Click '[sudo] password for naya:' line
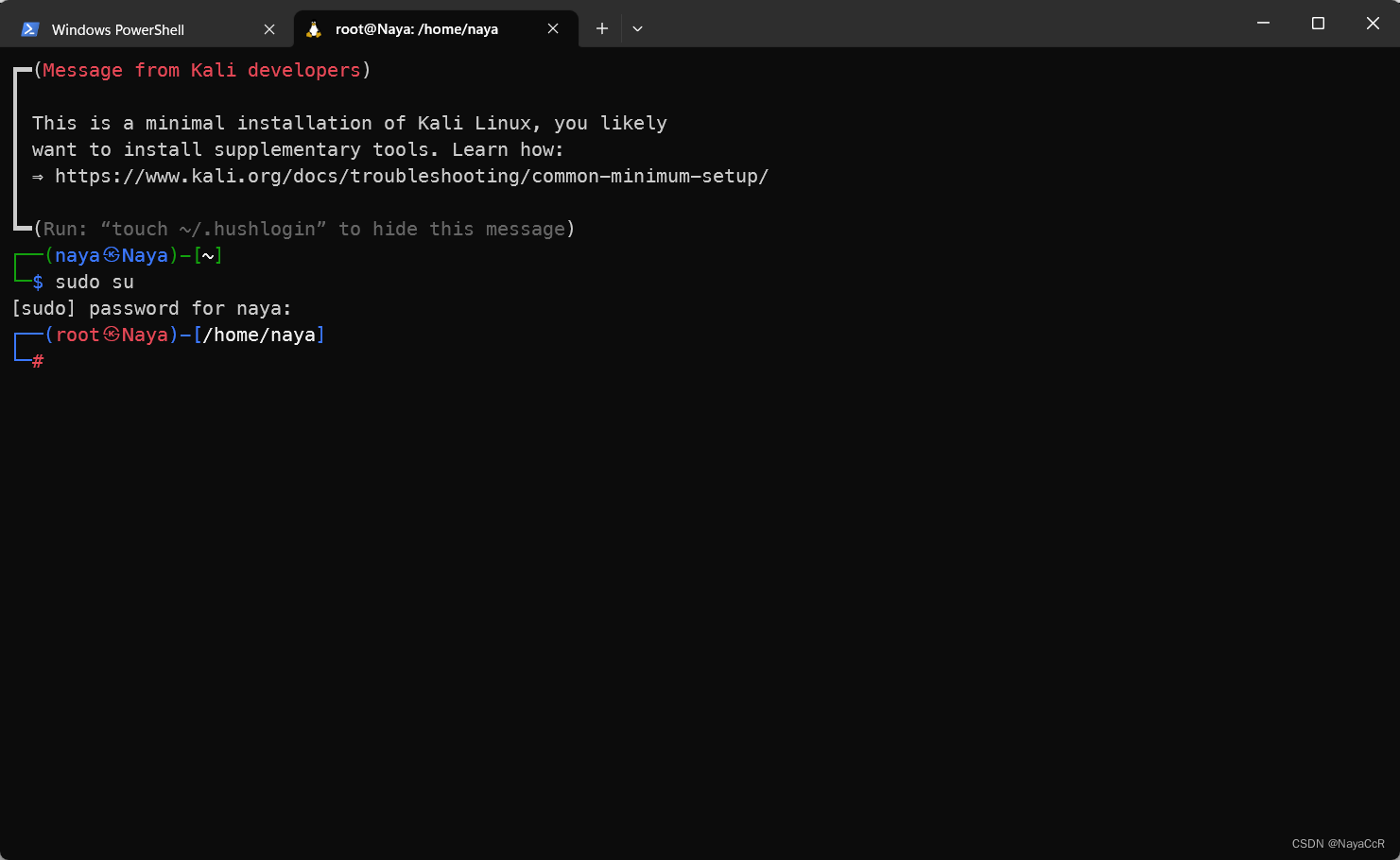The width and height of the screenshot is (1400, 860). coord(151,308)
